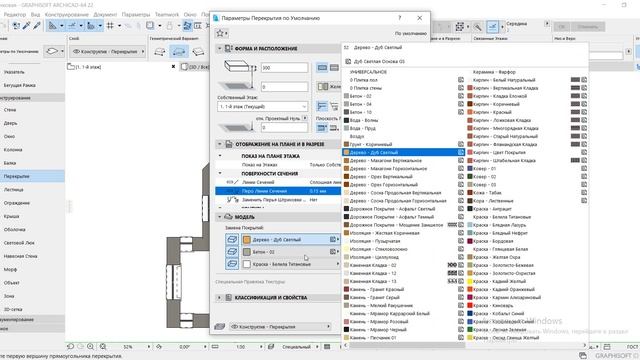The image size is (640, 360).
Task: Choose the rectangular slab geometry method icon
Action: coord(179,51)
